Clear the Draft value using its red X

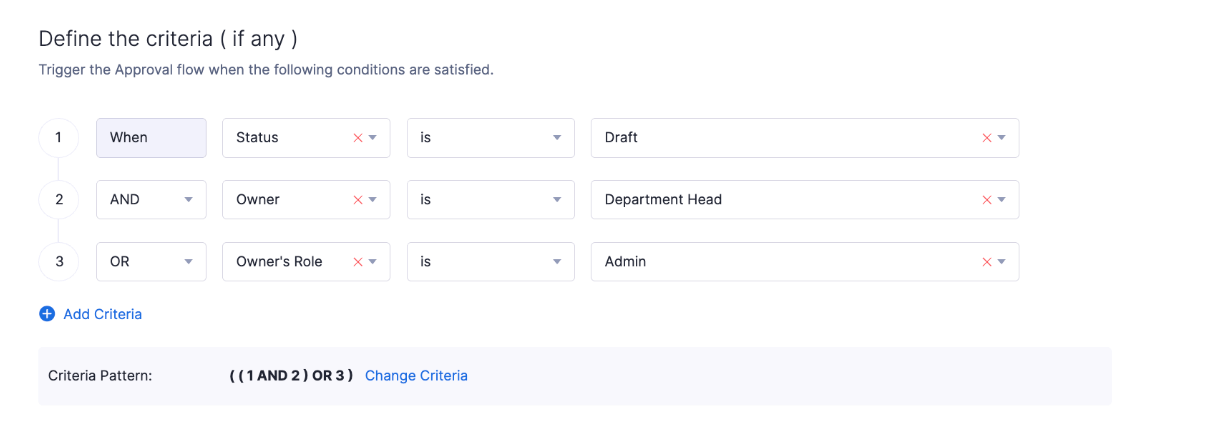(x=987, y=138)
